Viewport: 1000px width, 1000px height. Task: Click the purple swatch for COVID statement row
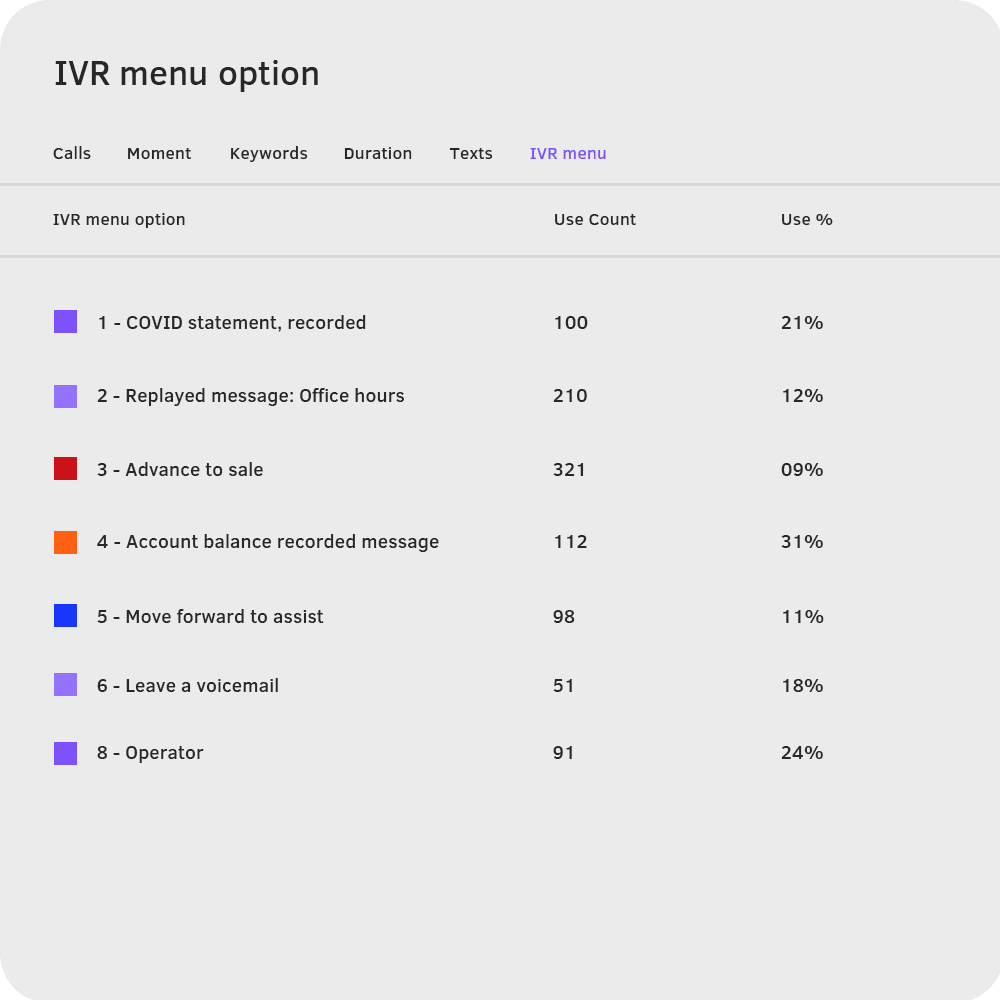coord(65,322)
